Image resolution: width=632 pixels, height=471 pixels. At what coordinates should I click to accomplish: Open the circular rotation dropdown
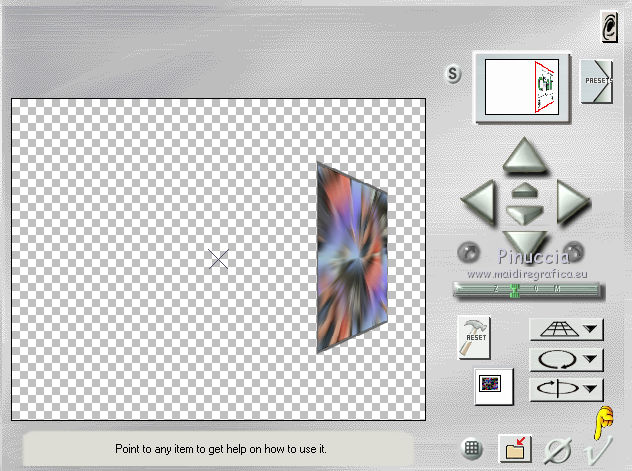(566, 359)
